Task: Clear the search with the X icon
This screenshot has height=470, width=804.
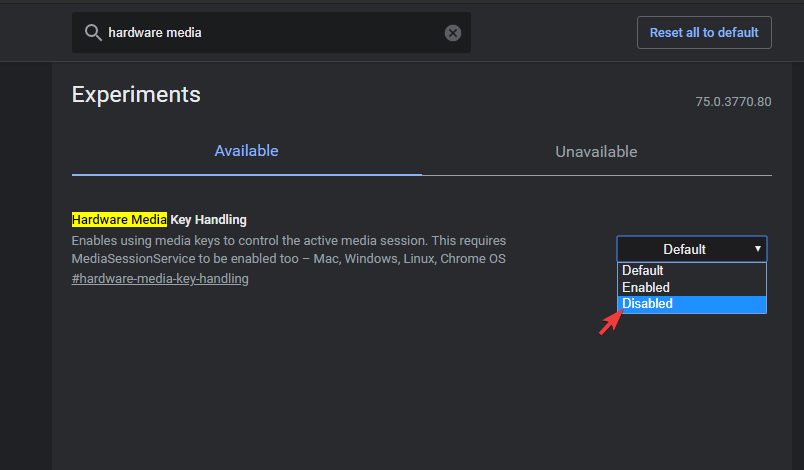Action: coord(452,33)
